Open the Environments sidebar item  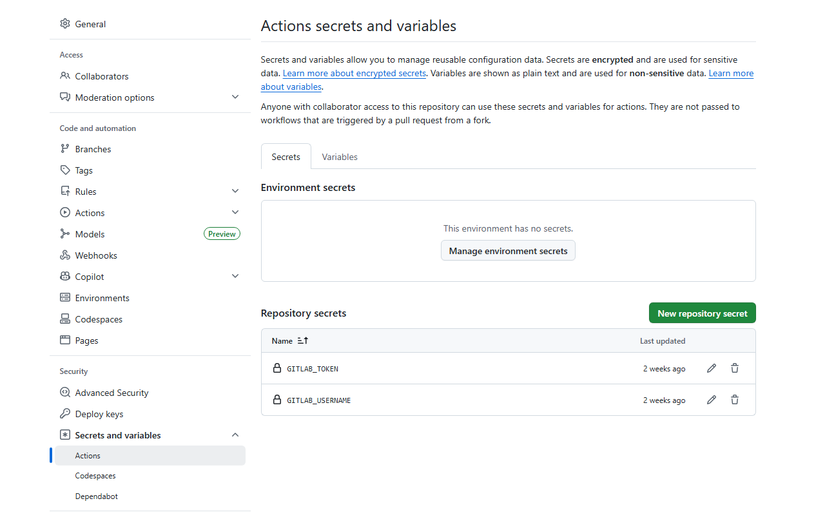click(102, 298)
